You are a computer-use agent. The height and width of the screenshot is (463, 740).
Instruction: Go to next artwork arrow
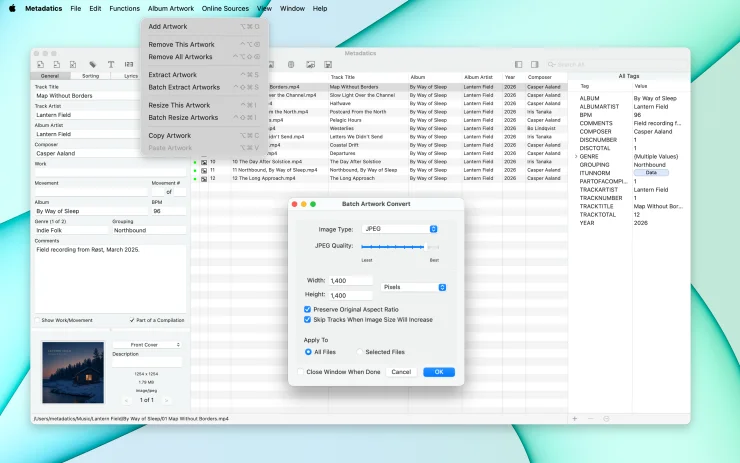(167, 400)
